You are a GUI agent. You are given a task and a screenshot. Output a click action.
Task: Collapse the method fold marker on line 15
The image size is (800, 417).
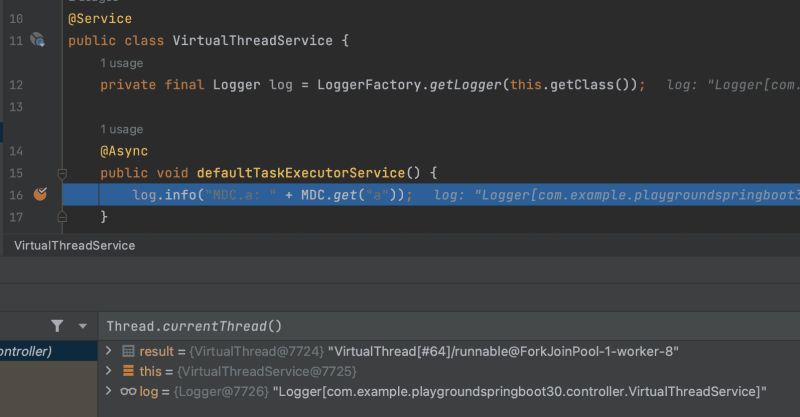tap(62, 174)
